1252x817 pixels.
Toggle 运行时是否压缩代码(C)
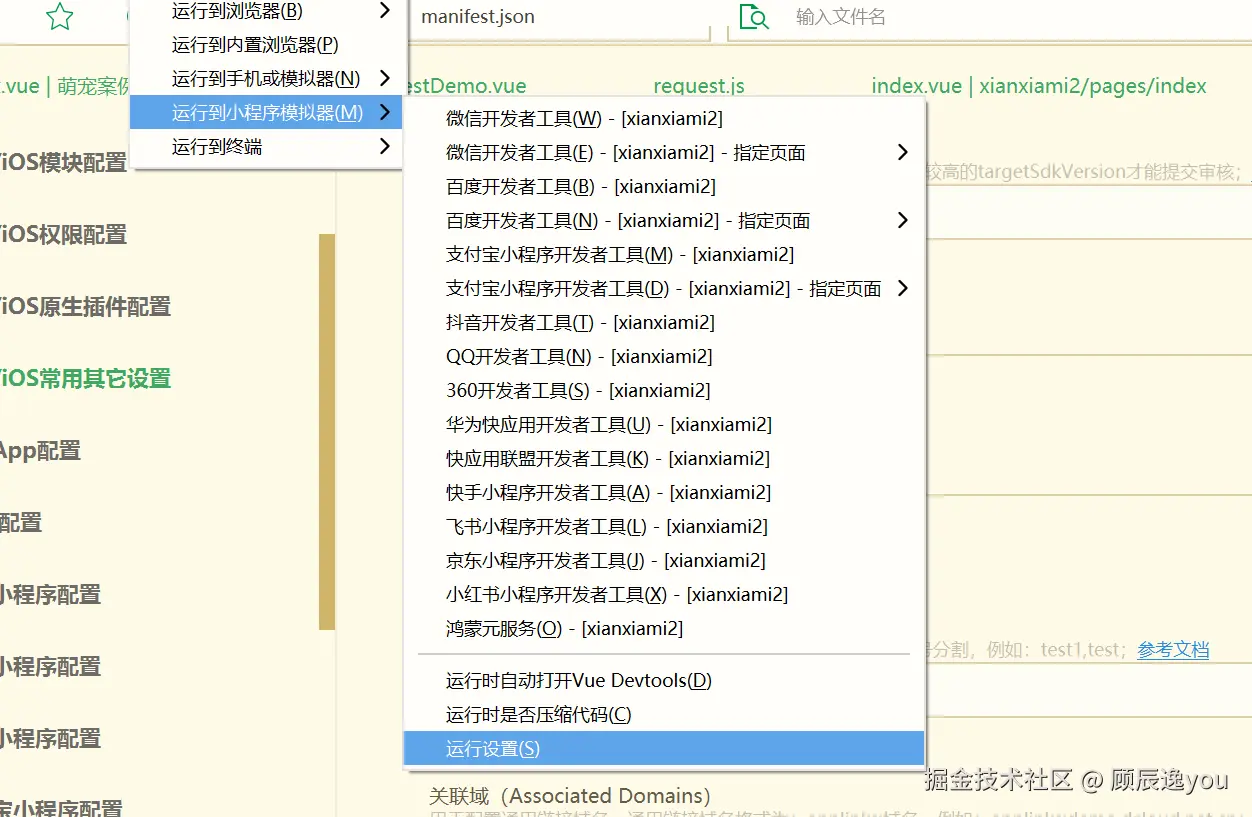[664, 715]
